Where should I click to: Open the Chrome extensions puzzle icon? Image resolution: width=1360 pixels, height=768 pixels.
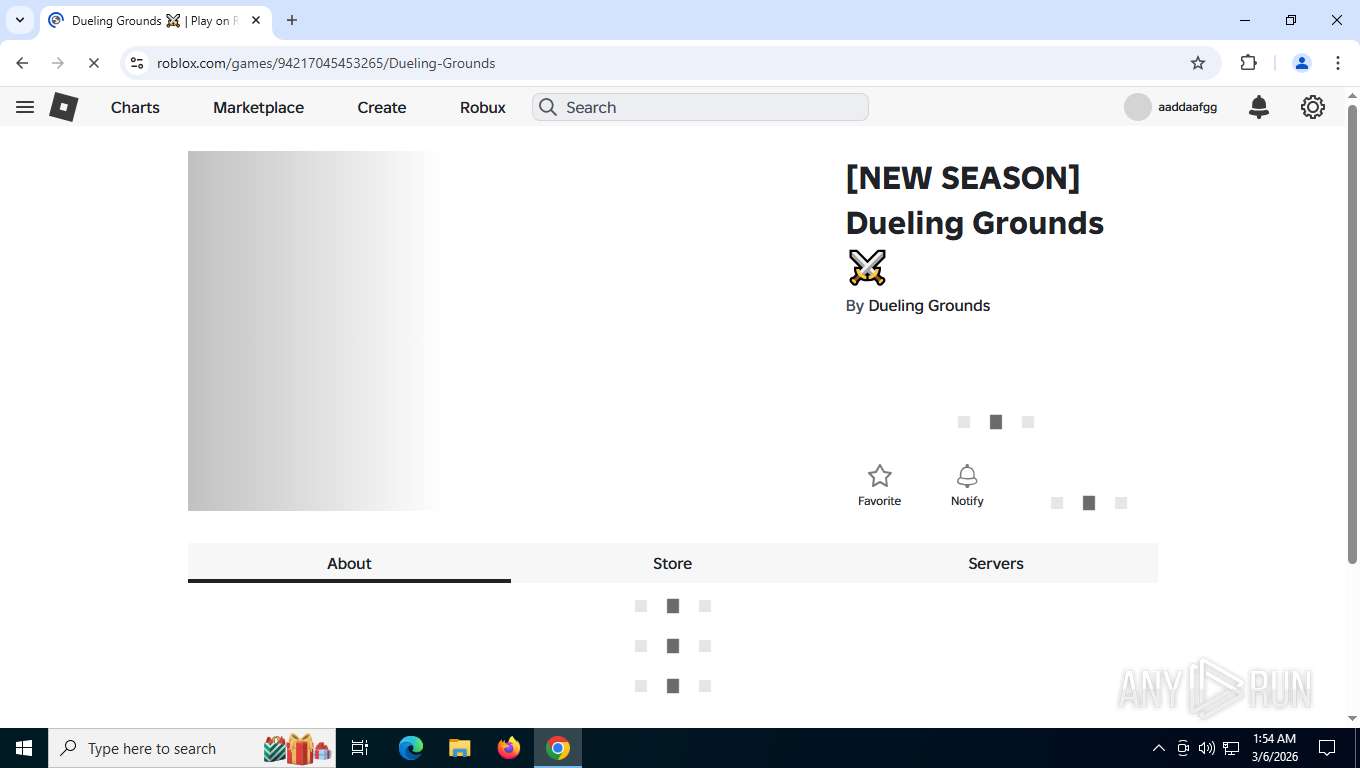click(1248, 63)
